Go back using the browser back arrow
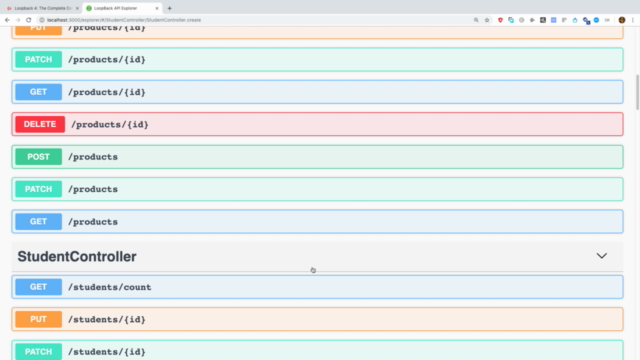 7,20
